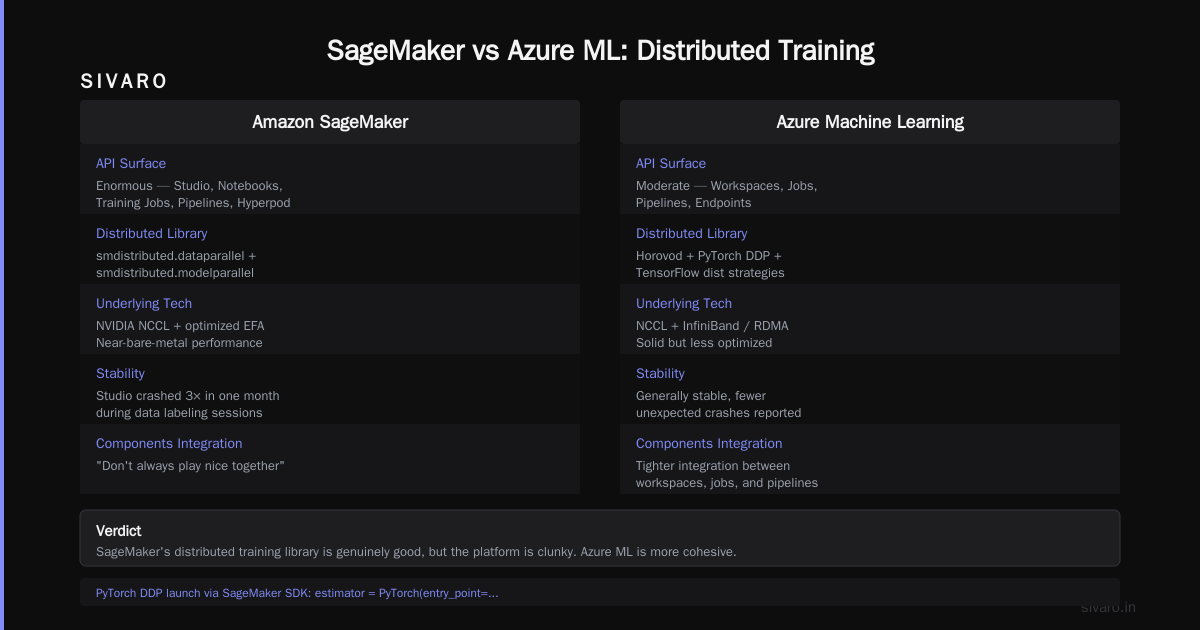Select "Horovod + PyTorch DDP +" text

click(709, 256)
